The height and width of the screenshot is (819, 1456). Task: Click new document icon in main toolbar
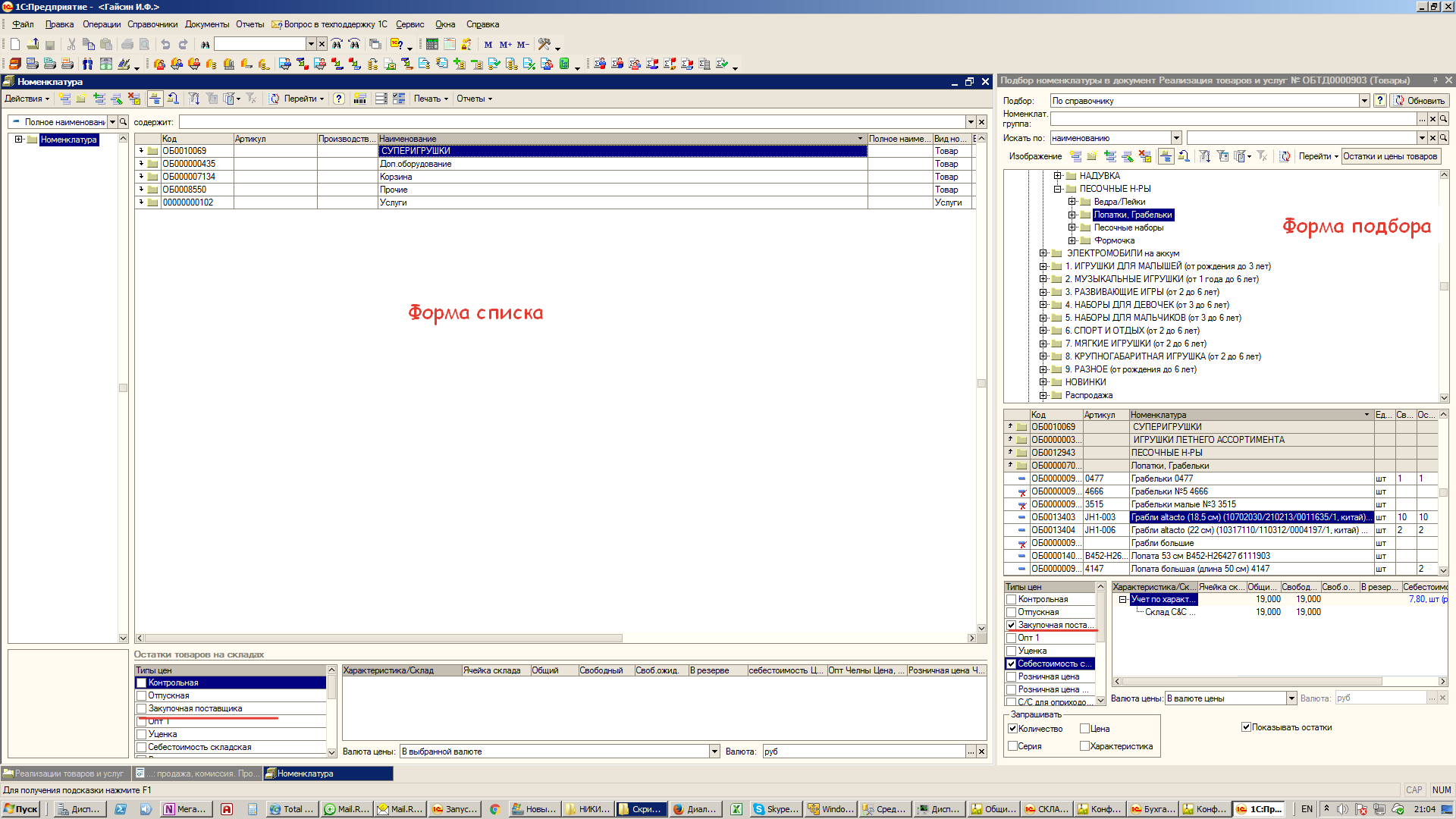15,44
